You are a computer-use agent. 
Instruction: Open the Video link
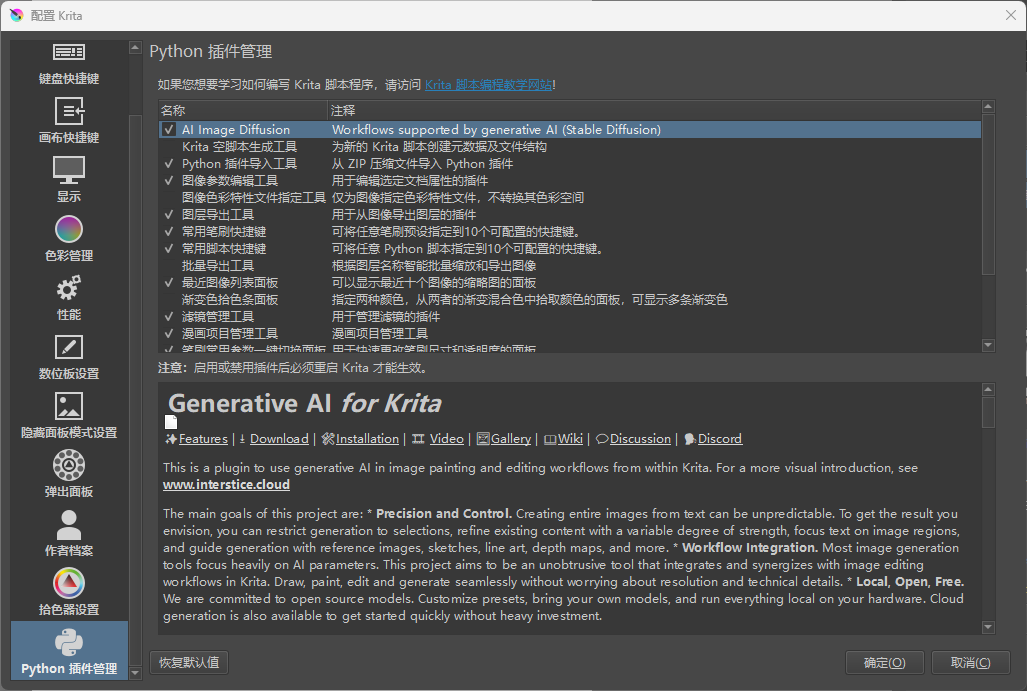[447, 439]
